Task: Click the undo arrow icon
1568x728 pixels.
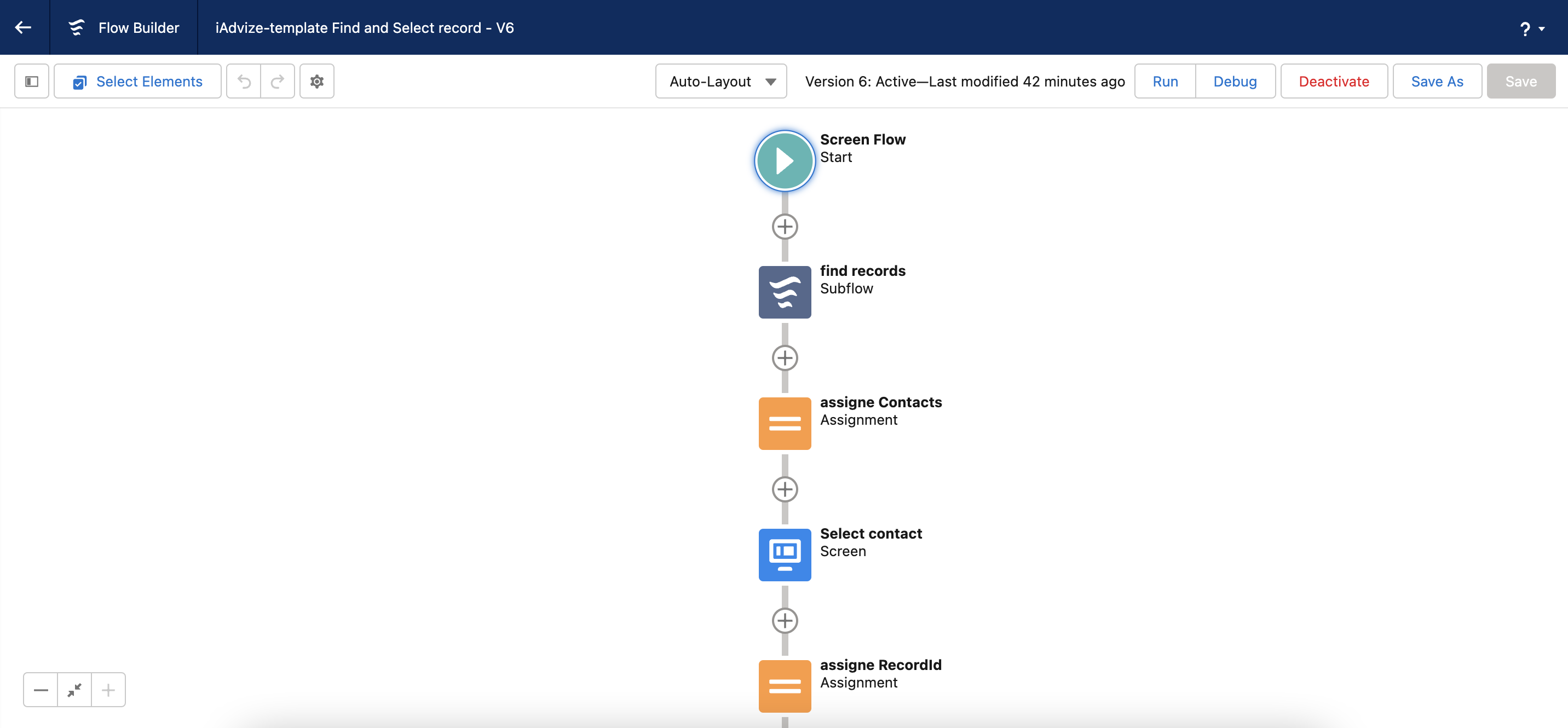Action: (x=244, y=81)
